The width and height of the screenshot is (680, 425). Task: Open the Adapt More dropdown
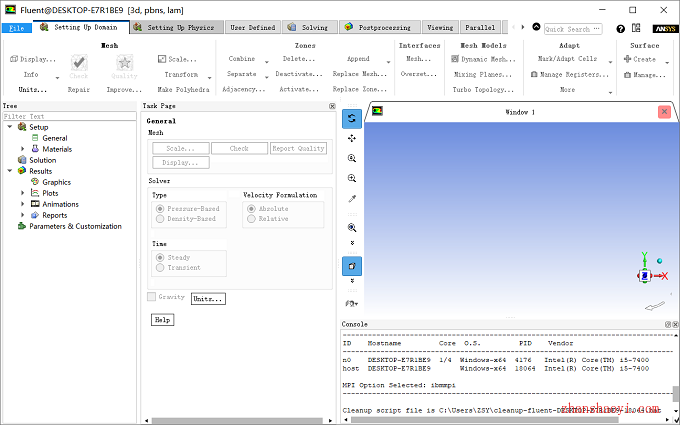coord(611,93)
